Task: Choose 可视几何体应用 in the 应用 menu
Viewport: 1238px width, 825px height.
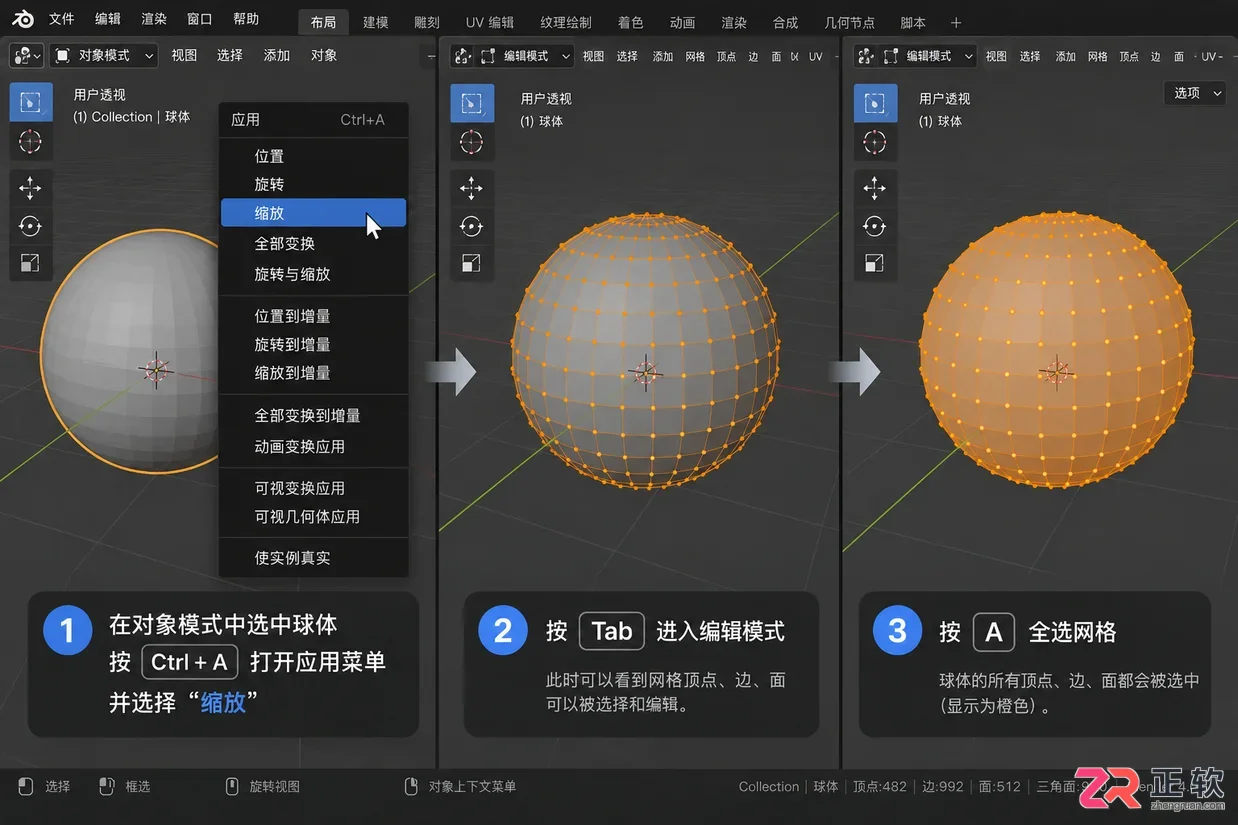Action: (x=313, y=517)
